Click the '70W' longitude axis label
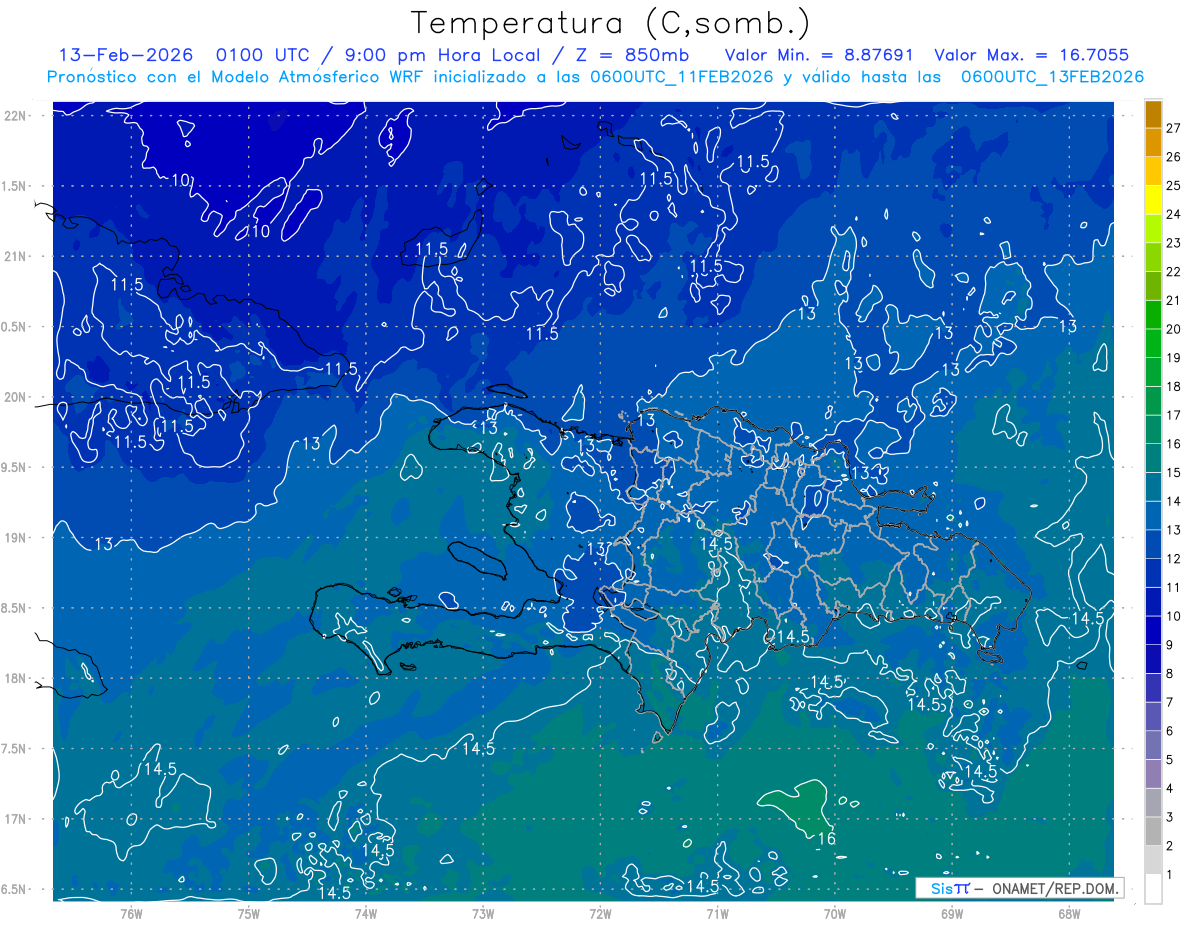 [834, 913]
